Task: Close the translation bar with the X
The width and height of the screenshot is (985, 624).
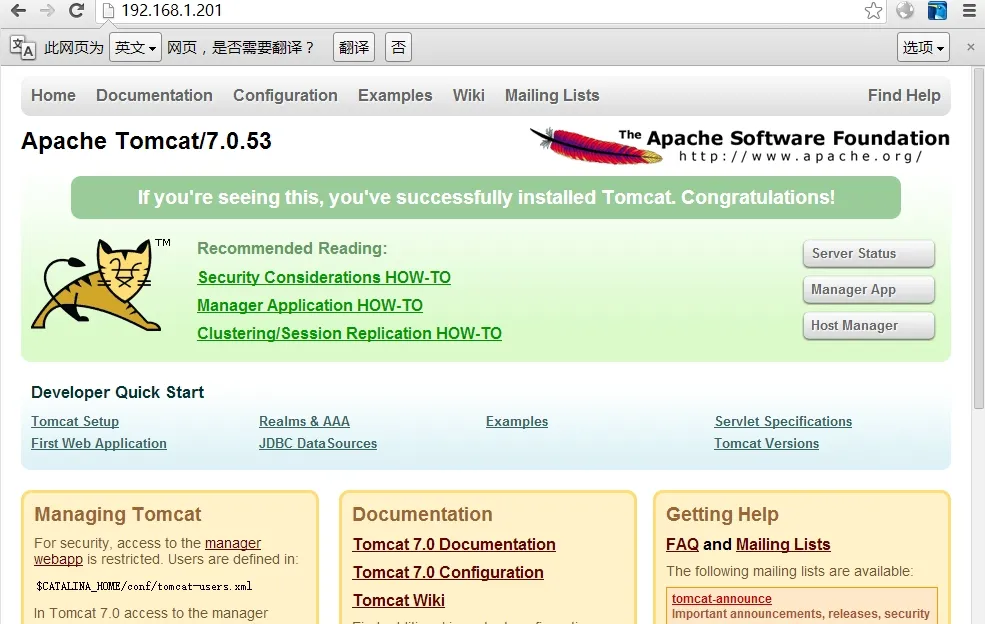Action: pyautogui.click(x=971, y=47)
